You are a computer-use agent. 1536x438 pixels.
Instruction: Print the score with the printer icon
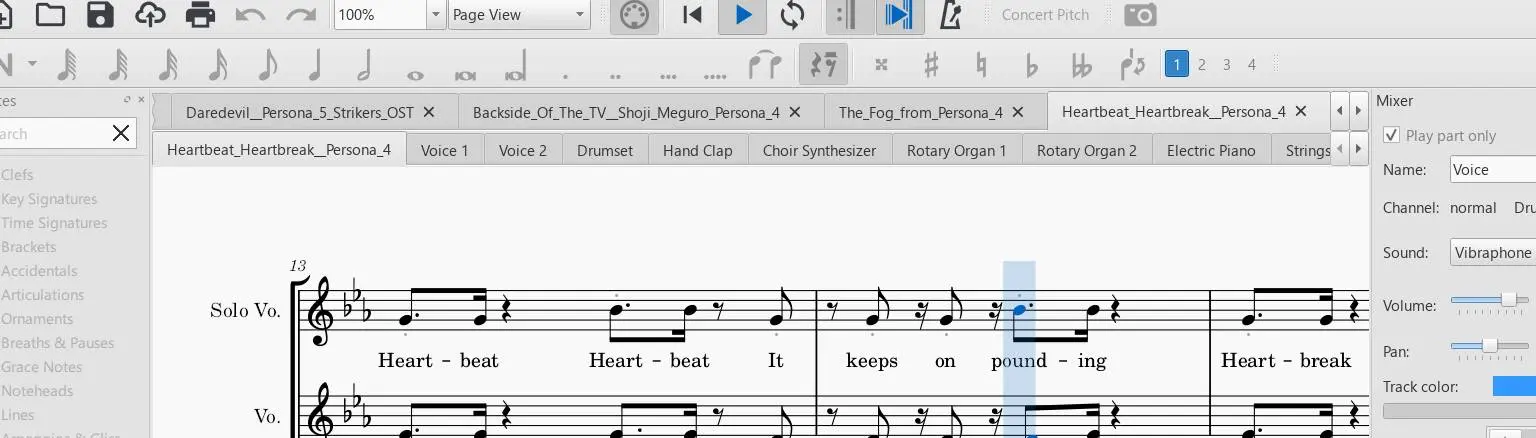[200, 14]
